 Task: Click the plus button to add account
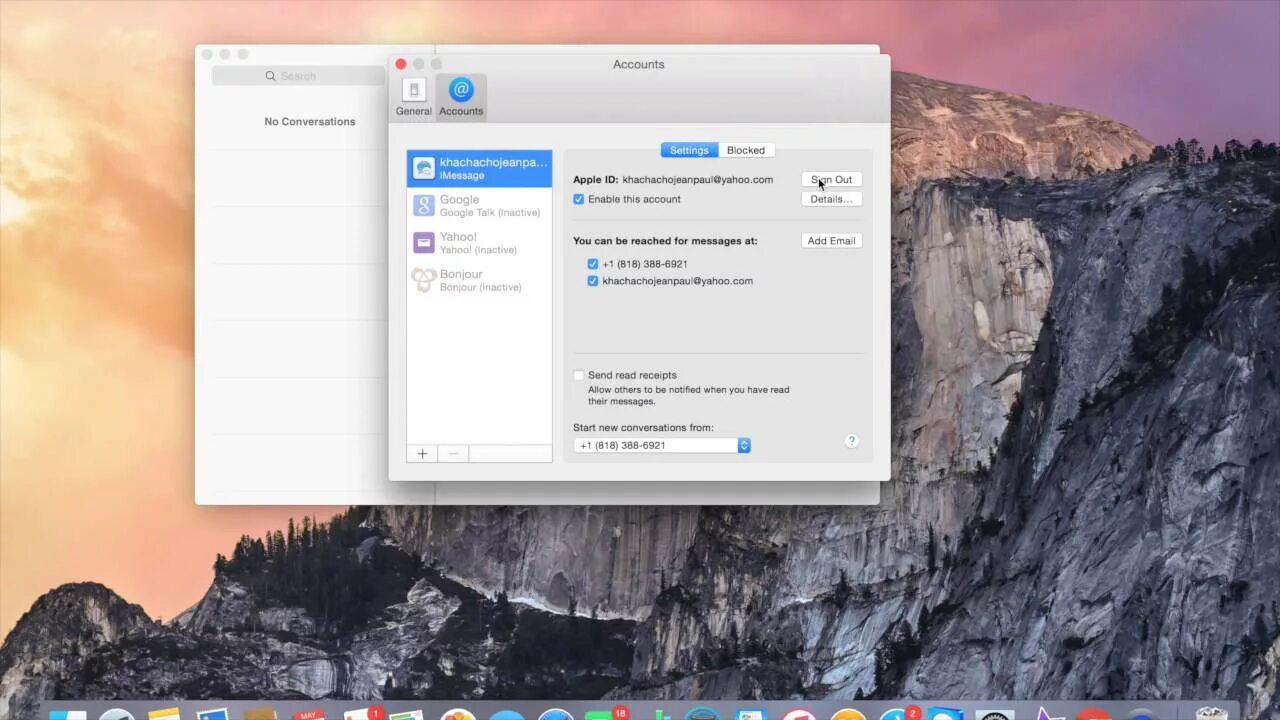coord(422,453)
